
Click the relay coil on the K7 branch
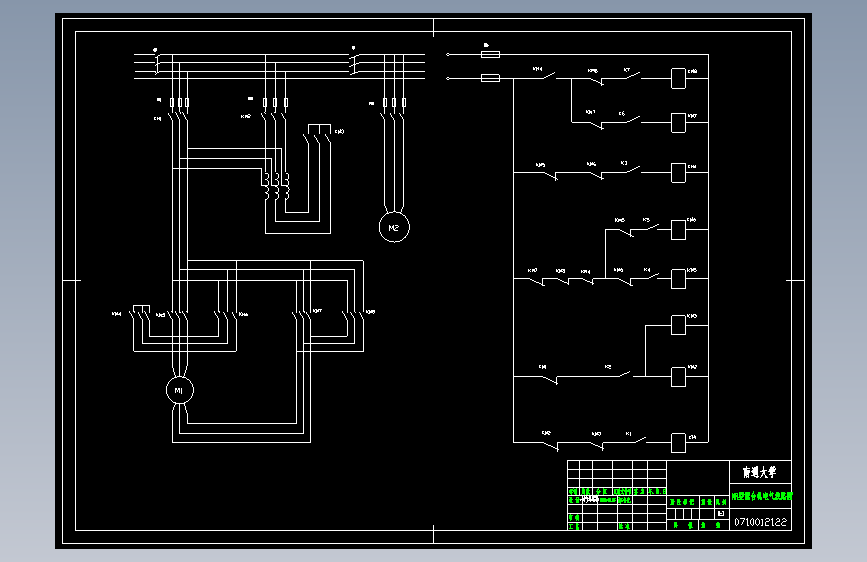coord(678,79)
